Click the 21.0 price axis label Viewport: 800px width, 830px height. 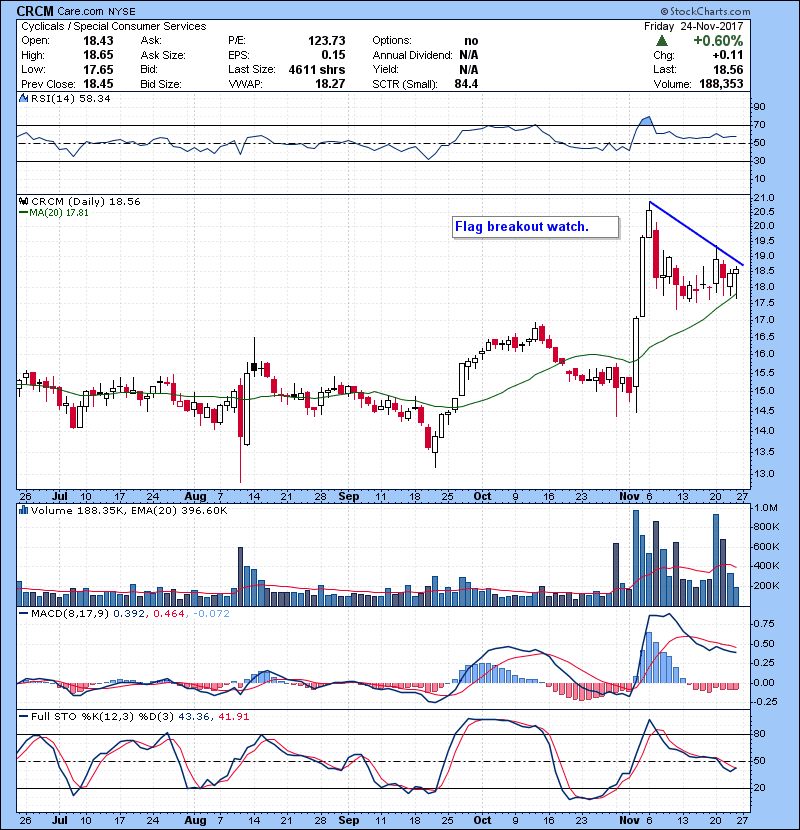click(x=764, y=198)
